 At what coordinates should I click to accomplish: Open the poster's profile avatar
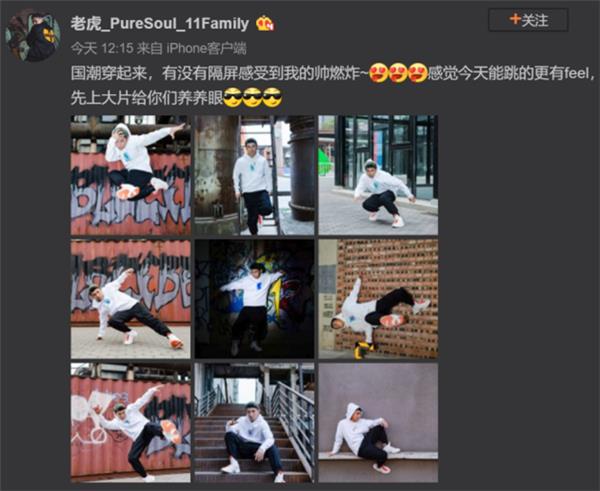click(x=33, y=36)
